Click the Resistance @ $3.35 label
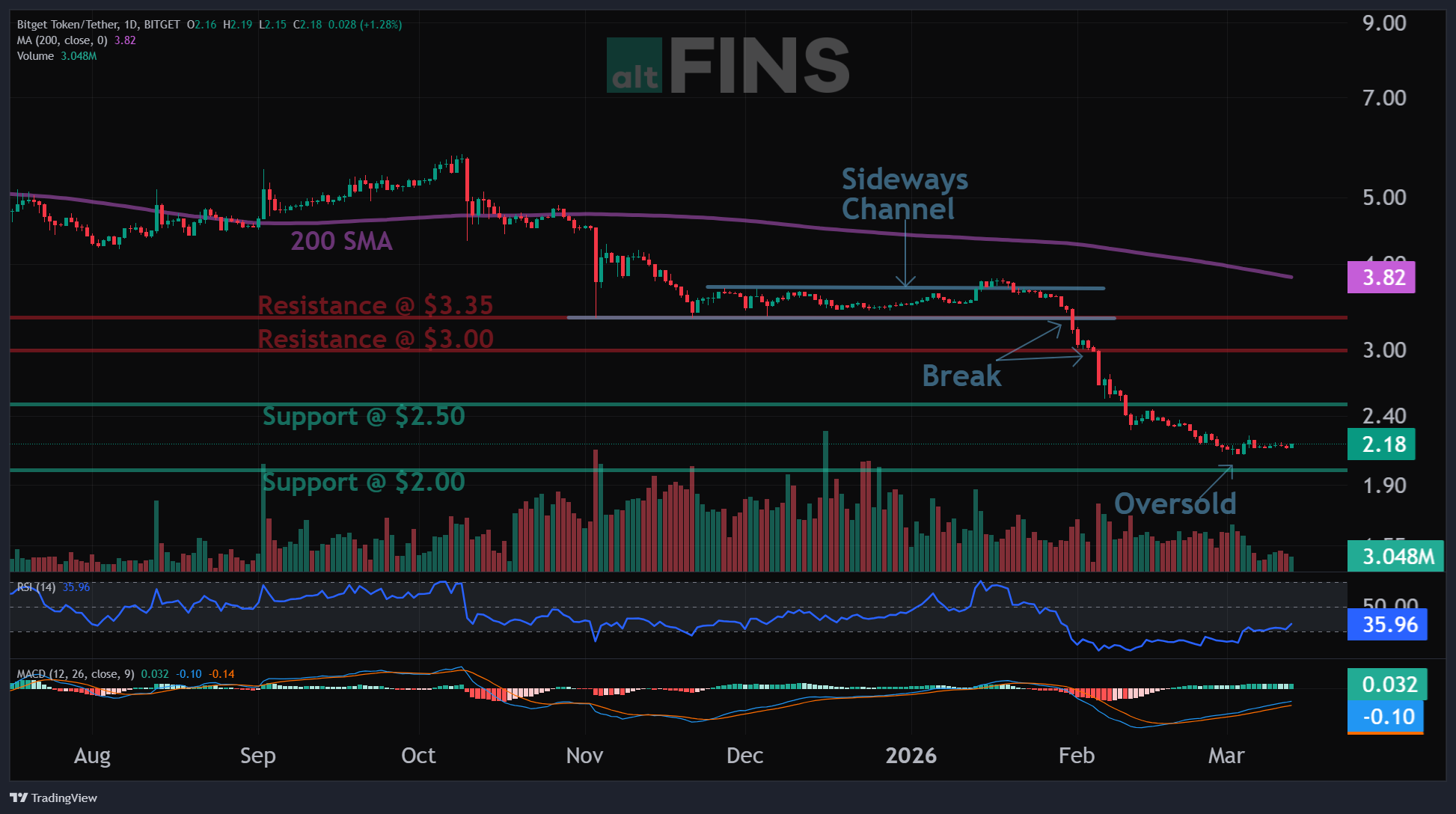Viewport: 1456px width, 814px height. pyautogui.click(x=375, y=305)
